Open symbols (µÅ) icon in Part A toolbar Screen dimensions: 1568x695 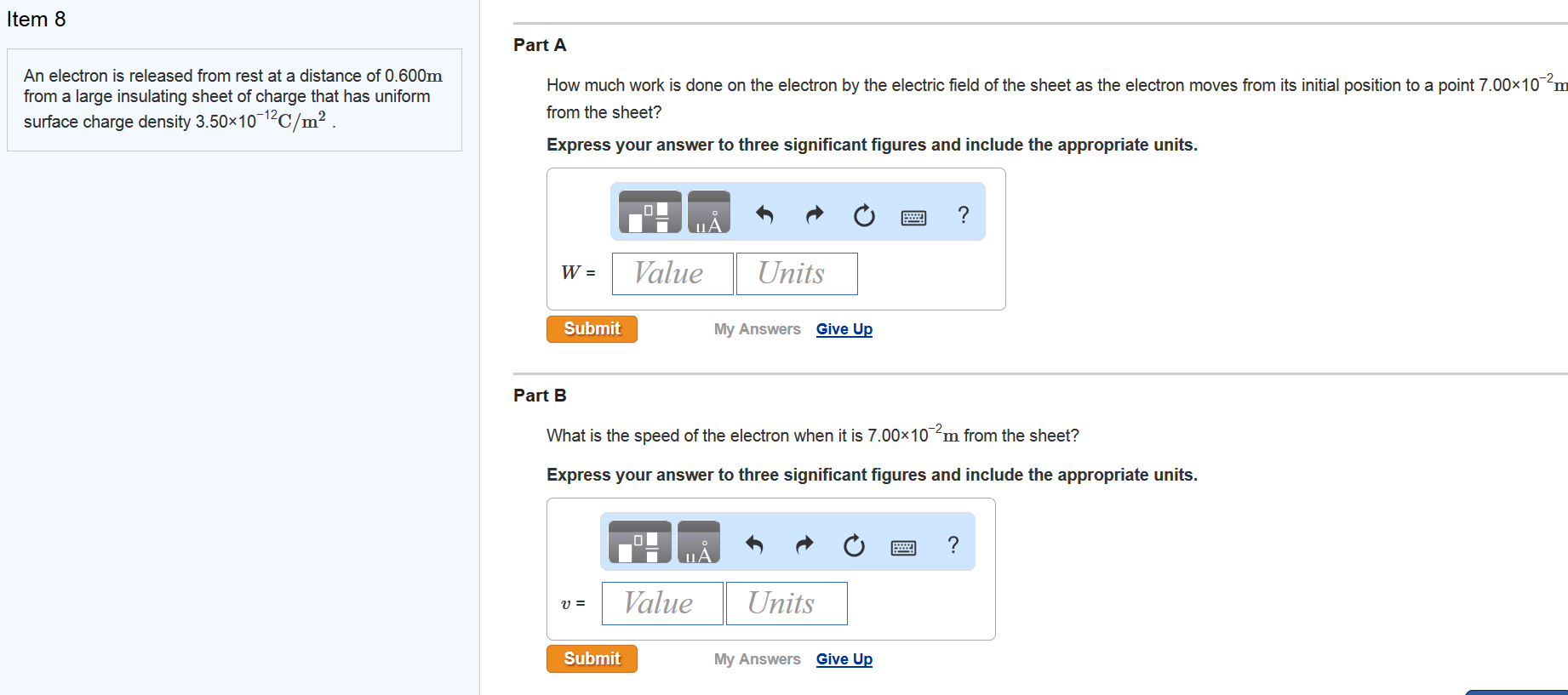coord(708,212)
